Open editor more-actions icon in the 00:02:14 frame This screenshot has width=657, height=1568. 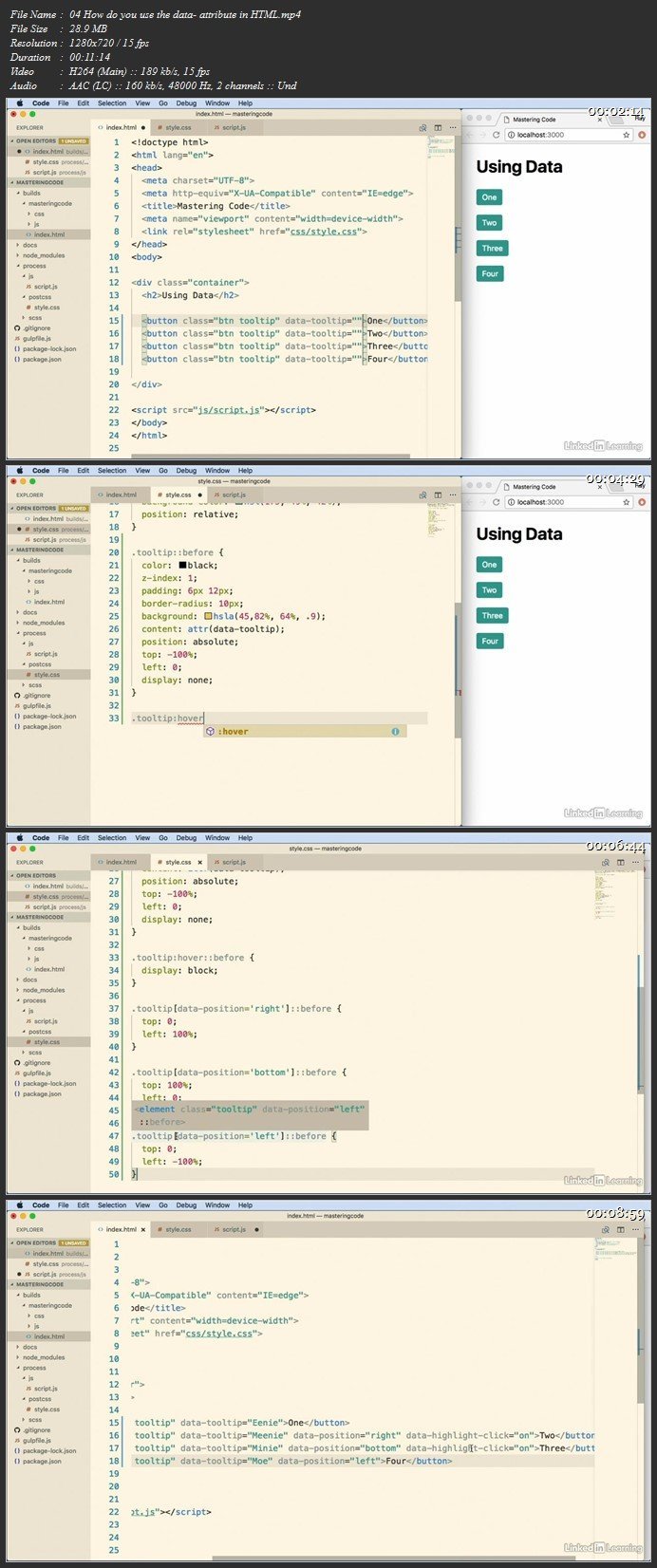453,126
